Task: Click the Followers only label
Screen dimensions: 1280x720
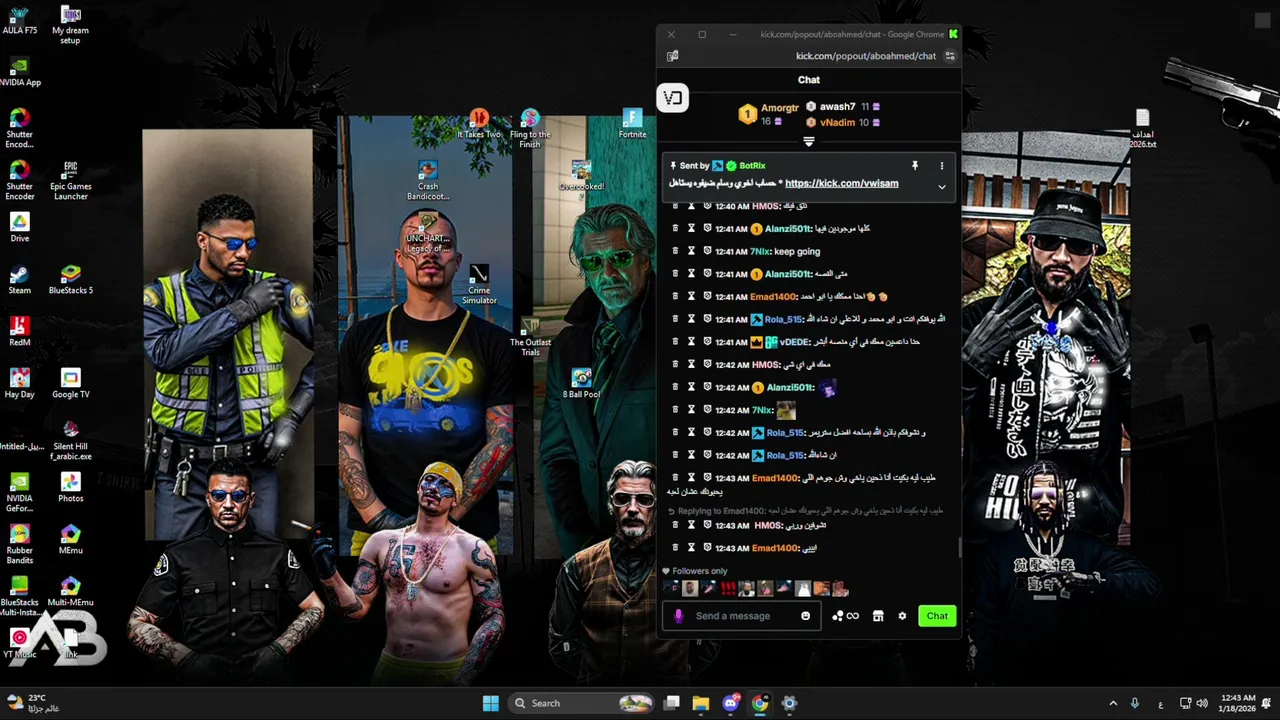Action: (700, 571)
